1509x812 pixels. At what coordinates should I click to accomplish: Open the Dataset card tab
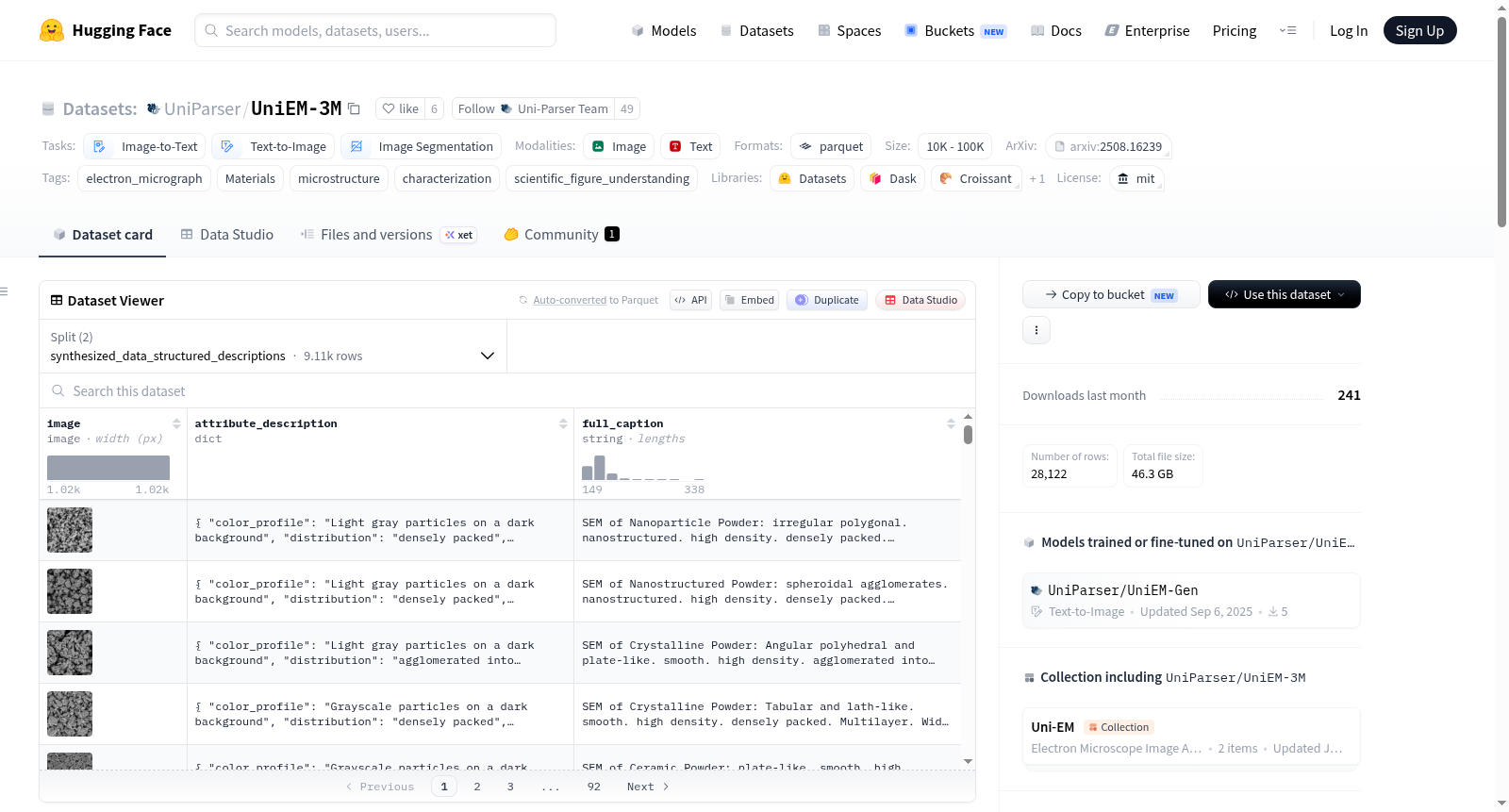[x=103, y=235]
